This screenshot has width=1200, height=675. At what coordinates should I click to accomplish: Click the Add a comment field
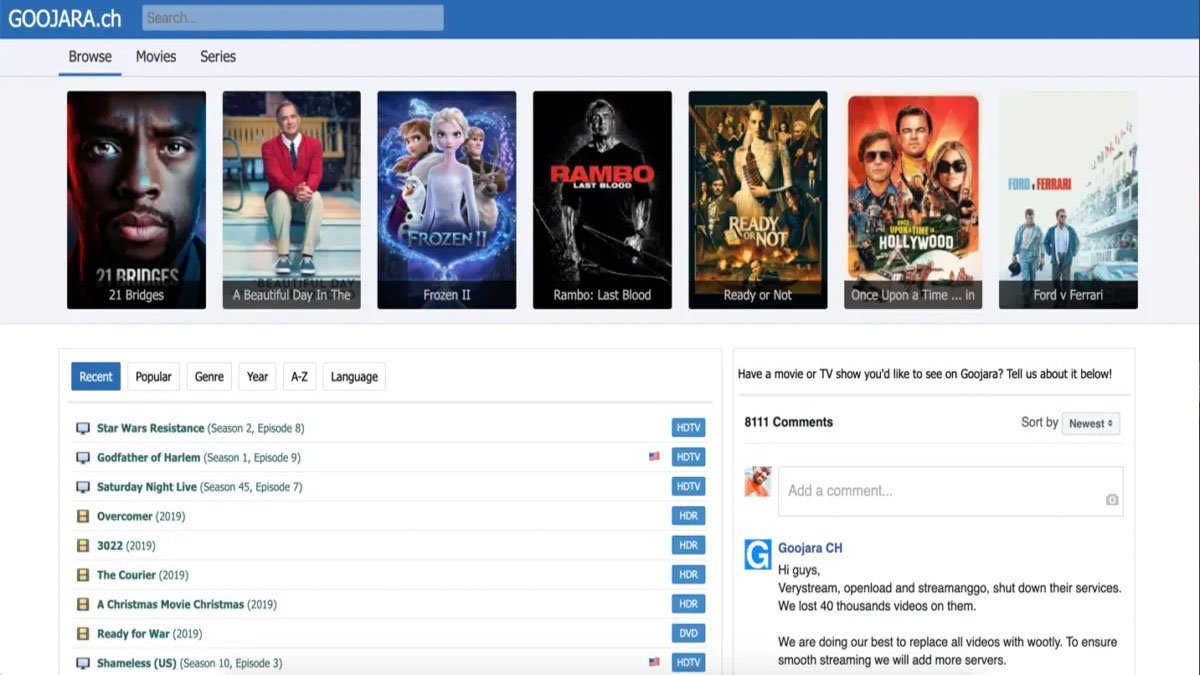click(x=950, y=491)
